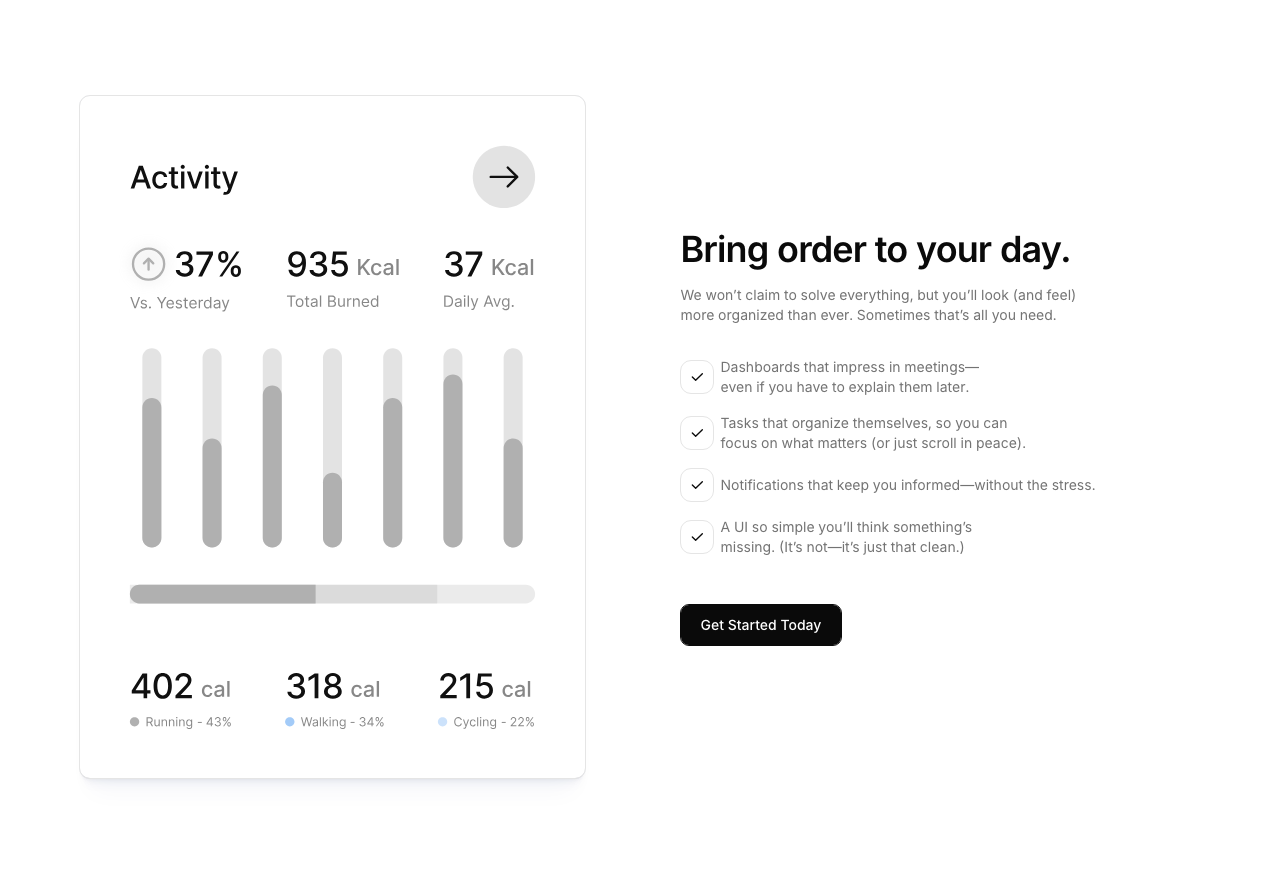This screenshot has width=1280, height=874.
Task: Toggle the Dashboards that impress checkbox
Action: pyautogui.click(x=697, y=377)
